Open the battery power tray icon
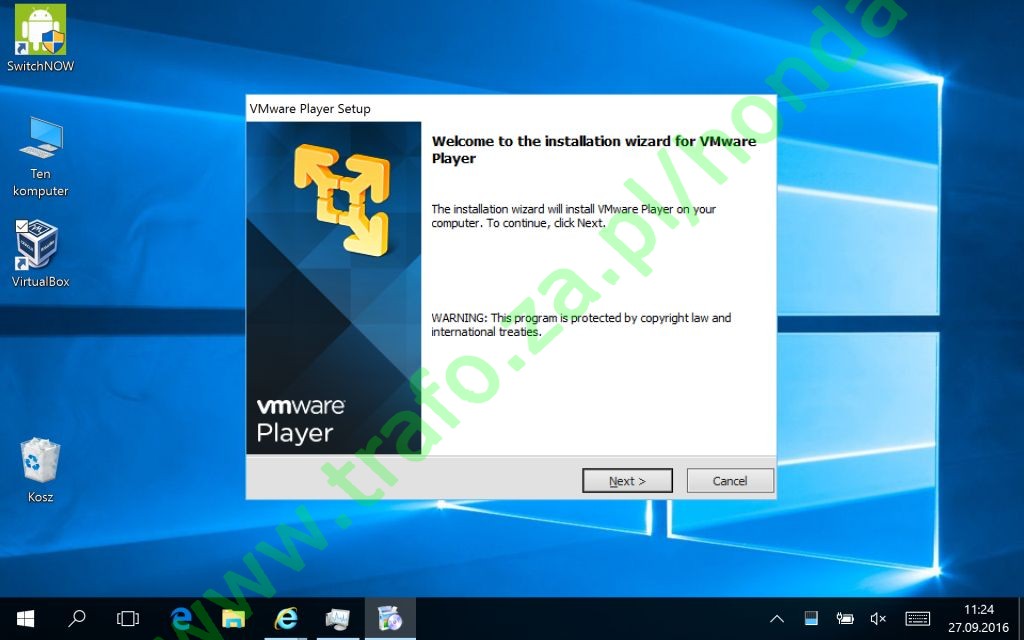This screenshot has width=1024, height=640. 845,618
